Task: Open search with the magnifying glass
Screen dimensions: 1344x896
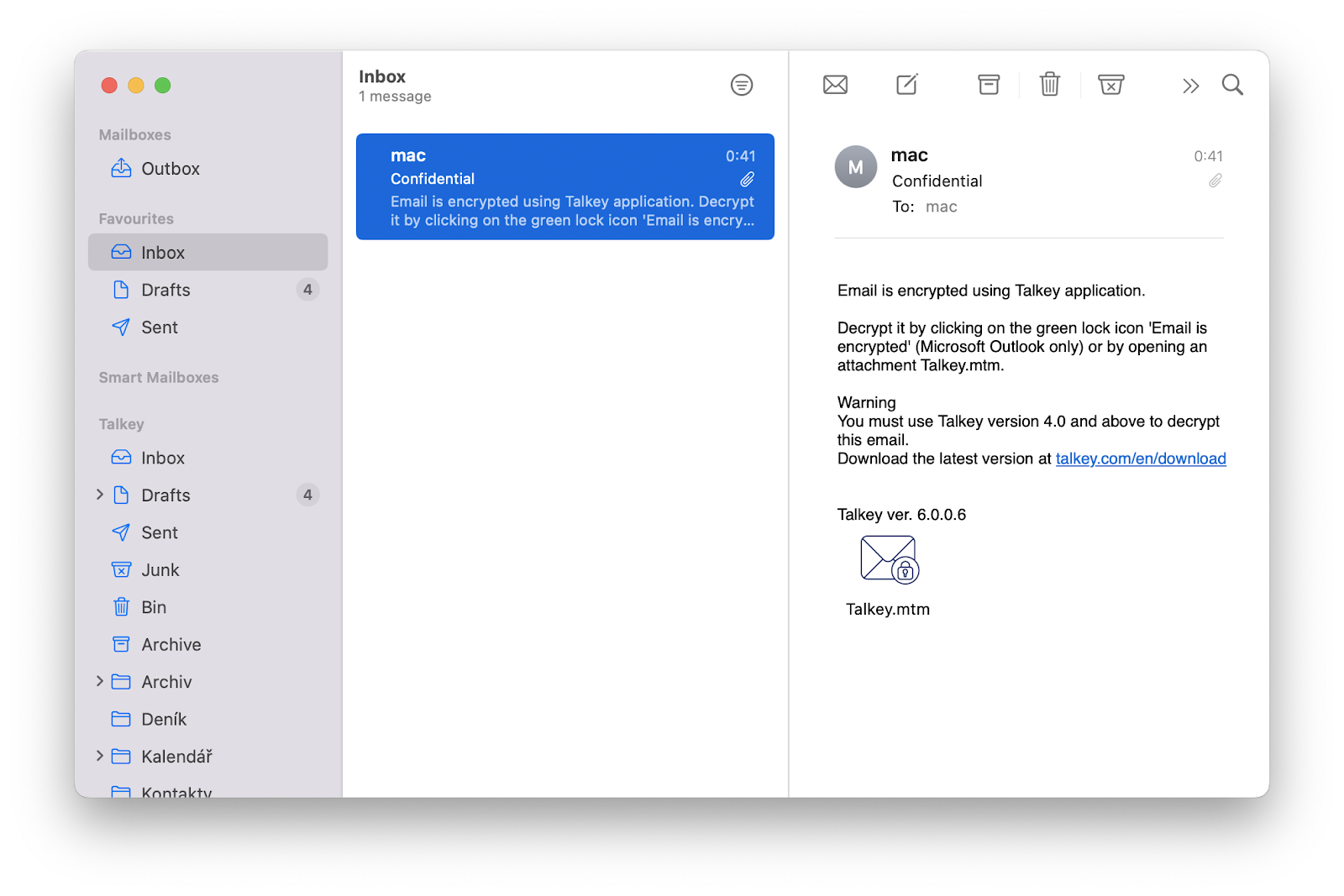Action: point(1232,84)
